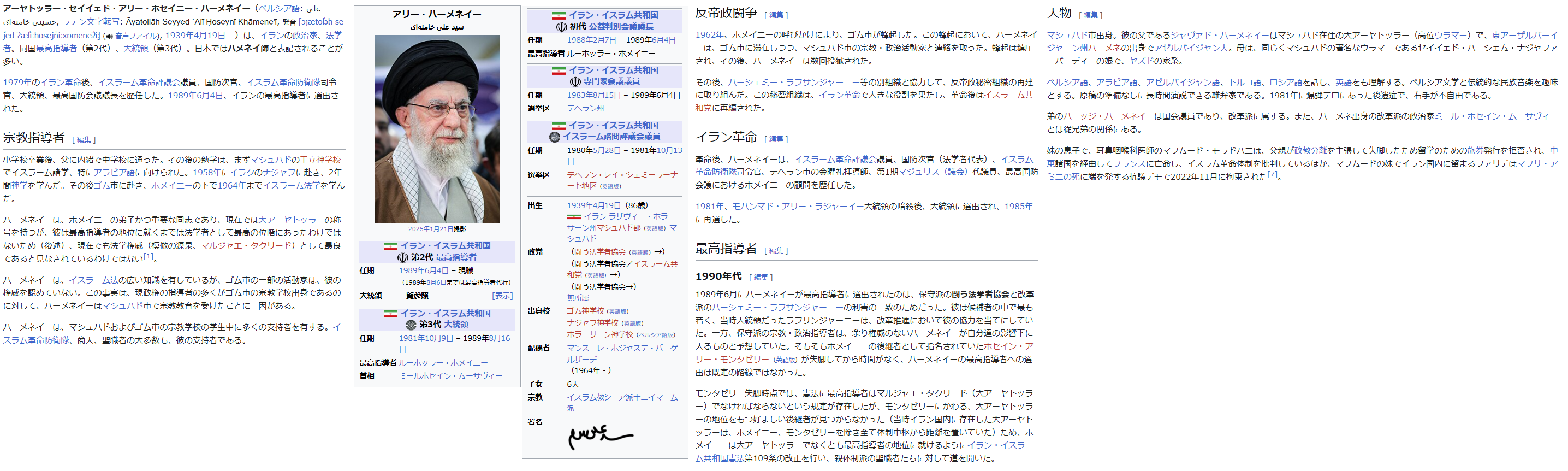Follow the 政治家 link in intro

tap(305, 36)
